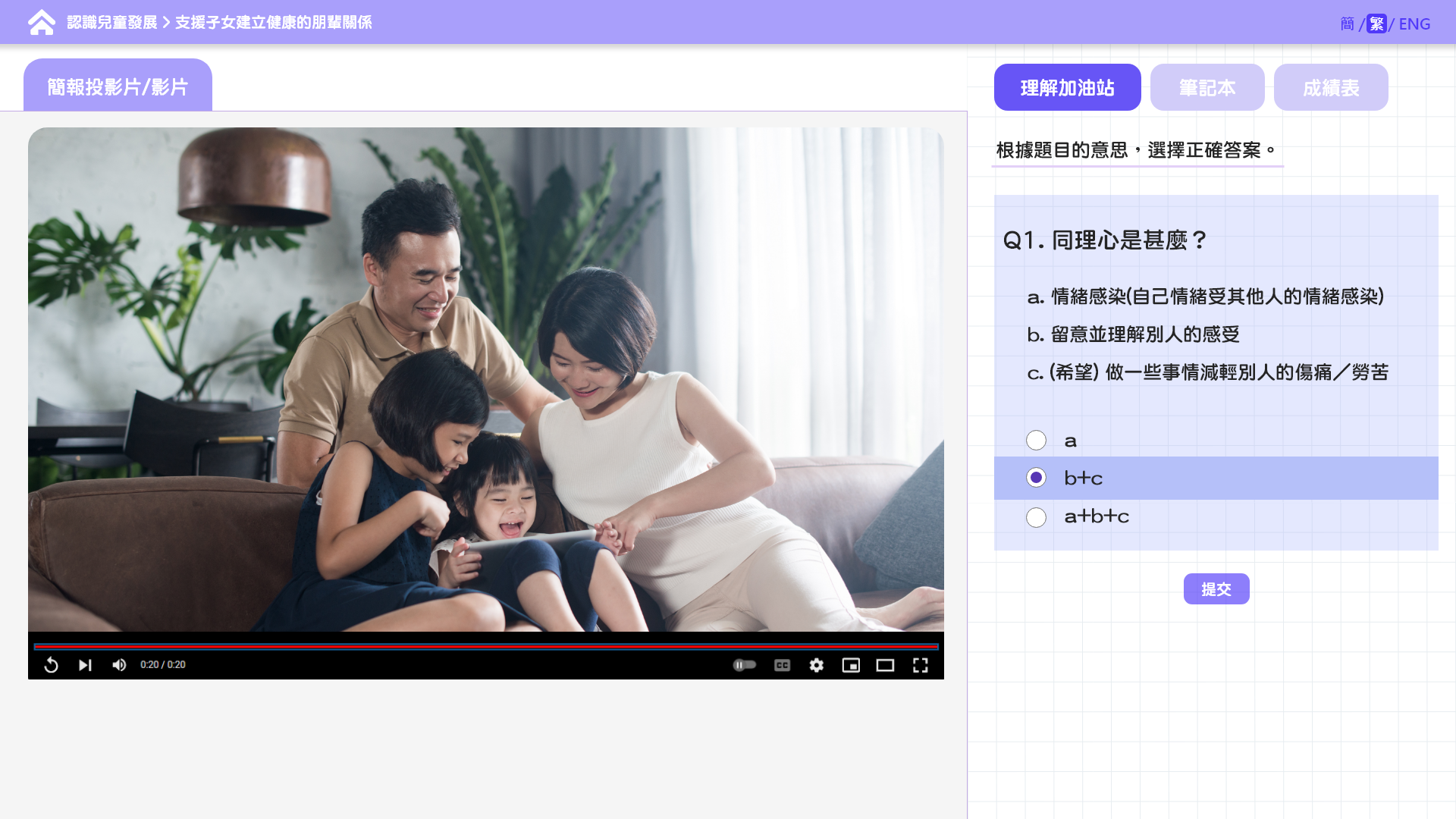Click question text Q1. 同理心是甚麼？
The width and height of the screenshot is (1456, 819).
coord(1105,240)
